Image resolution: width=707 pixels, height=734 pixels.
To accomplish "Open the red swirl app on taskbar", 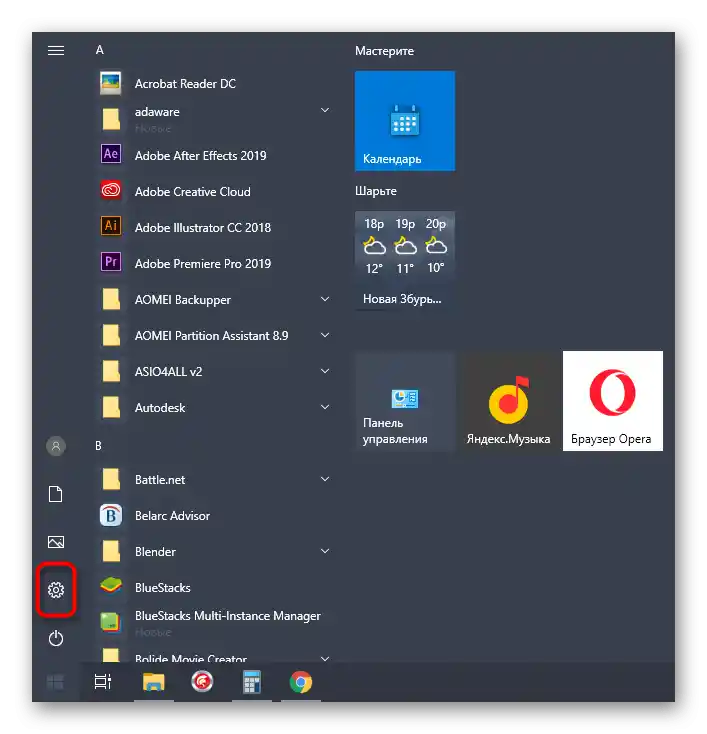I will [x=202, y=682].
